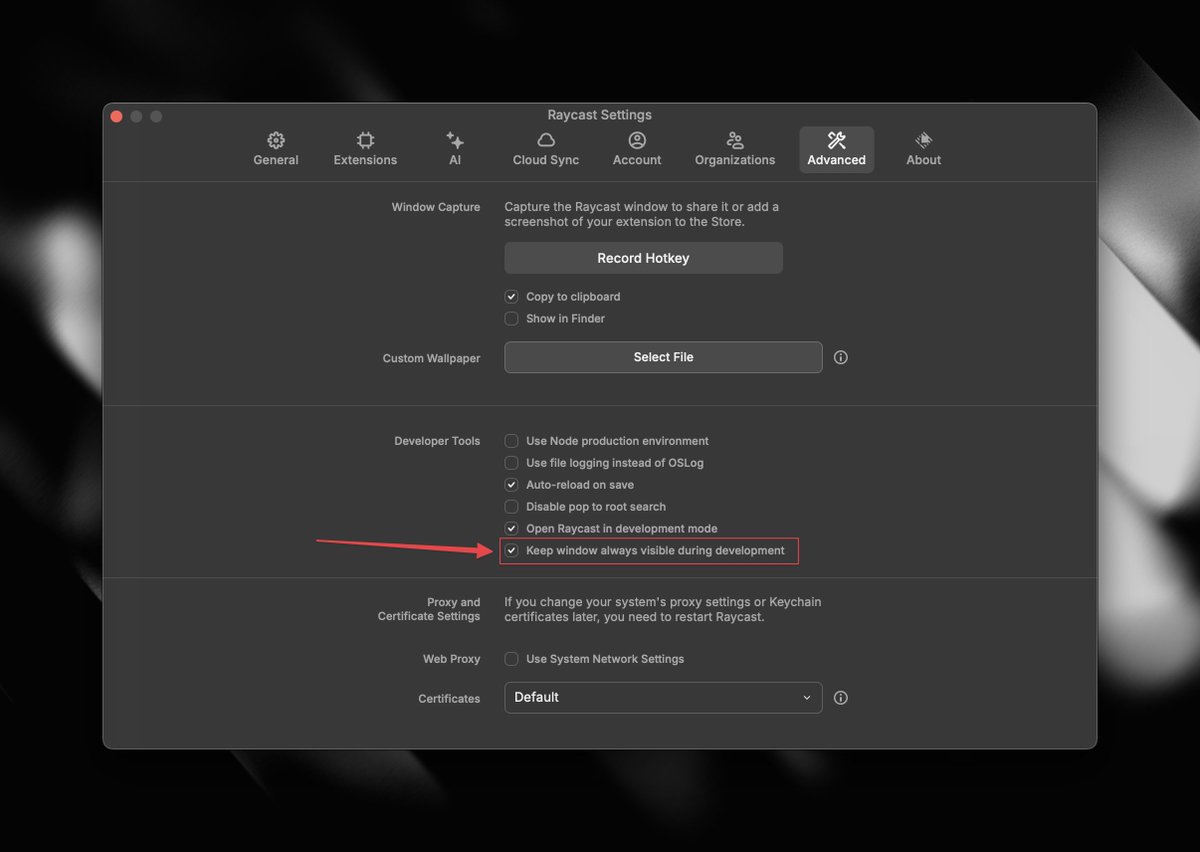1200x852 pixels.
Task: Click the Record Hotkey button
Action: coord(643,258)
